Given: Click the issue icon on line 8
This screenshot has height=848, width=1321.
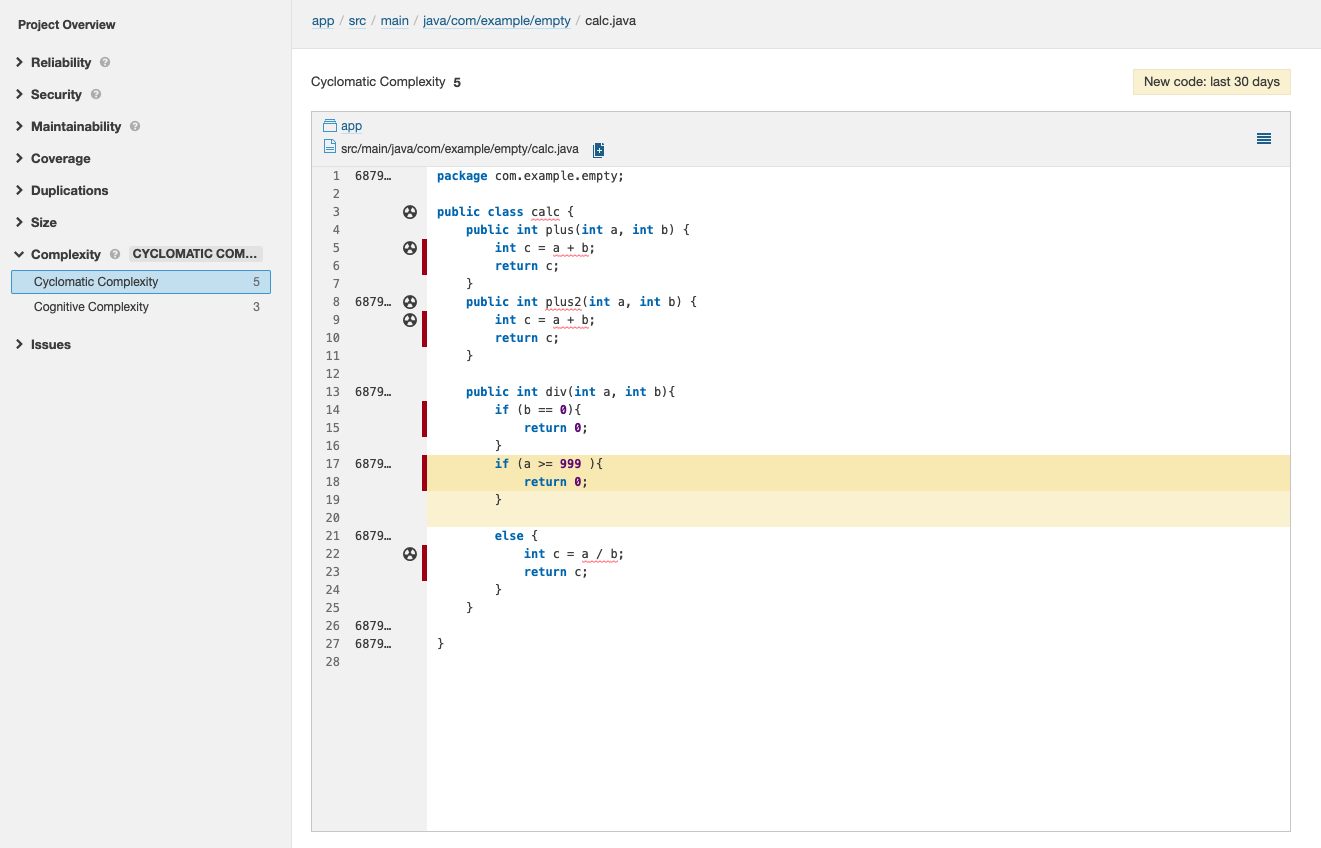Looking at the screenshot, I should pyautogui.click(x=409, y=302).
